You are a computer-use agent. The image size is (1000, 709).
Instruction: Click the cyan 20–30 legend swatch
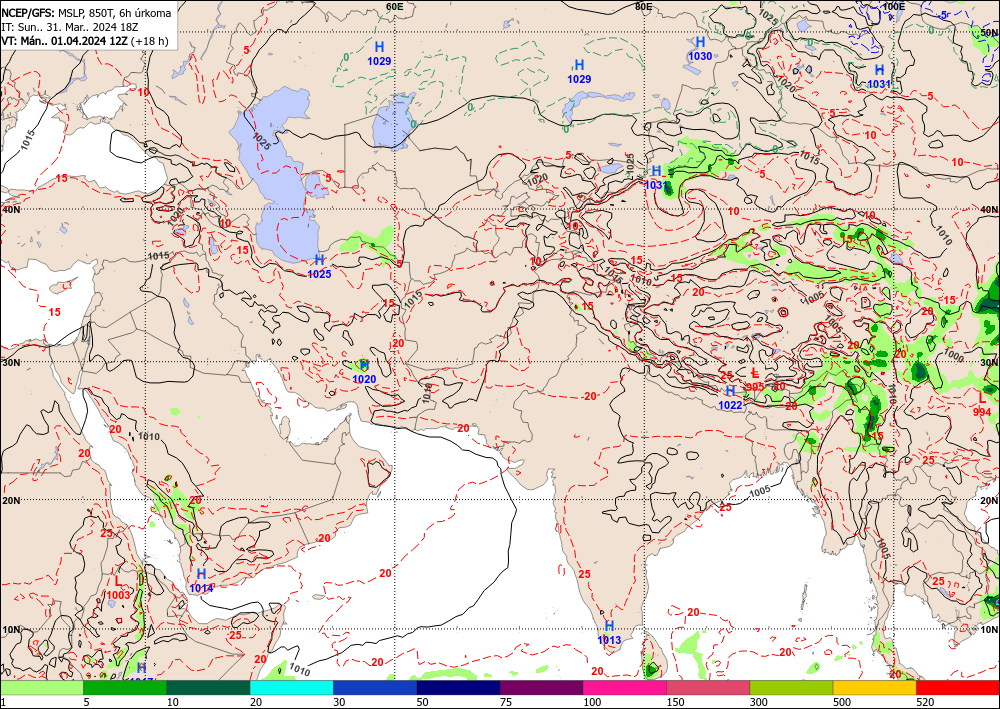pyautogui.click(x=291, y=687)
